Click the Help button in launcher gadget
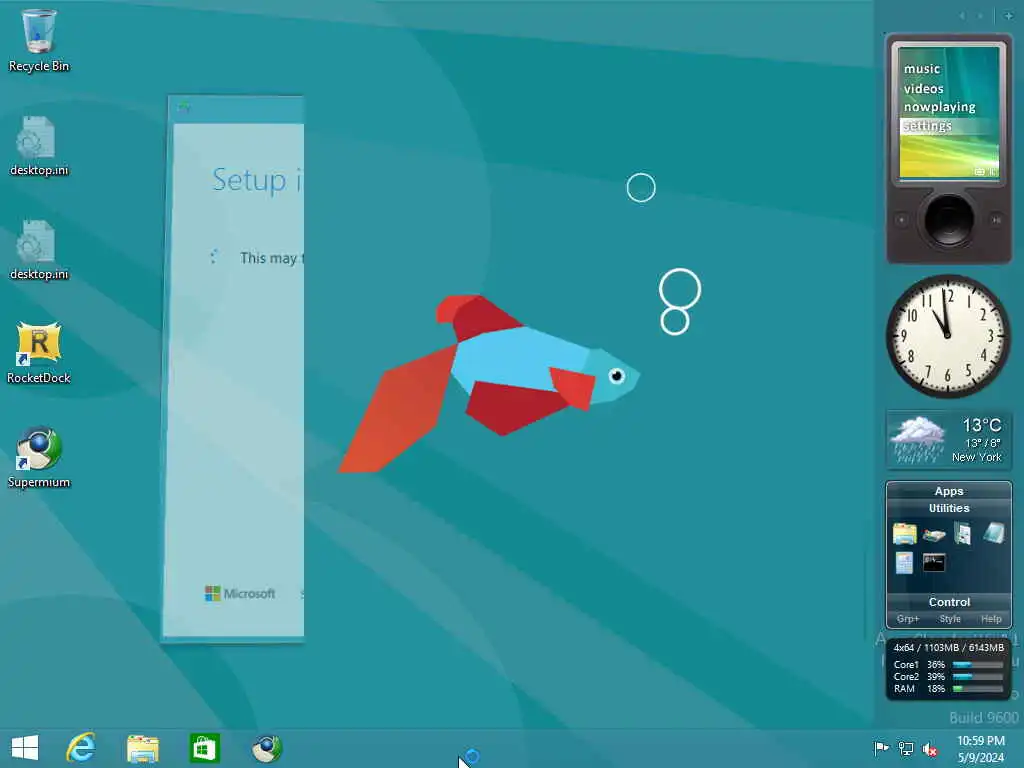The width and height of the screenshot is (1024, 768). [991, 618]
